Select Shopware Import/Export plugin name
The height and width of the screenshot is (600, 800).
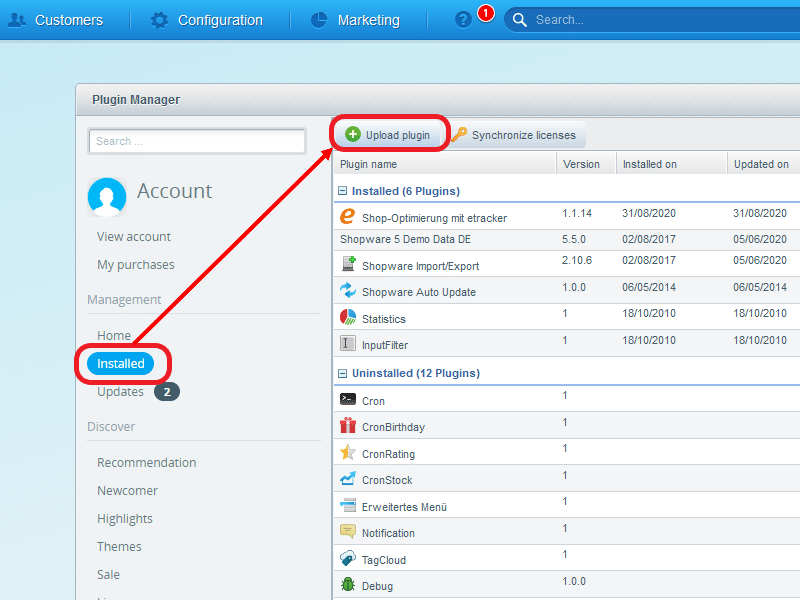[420, 266]
